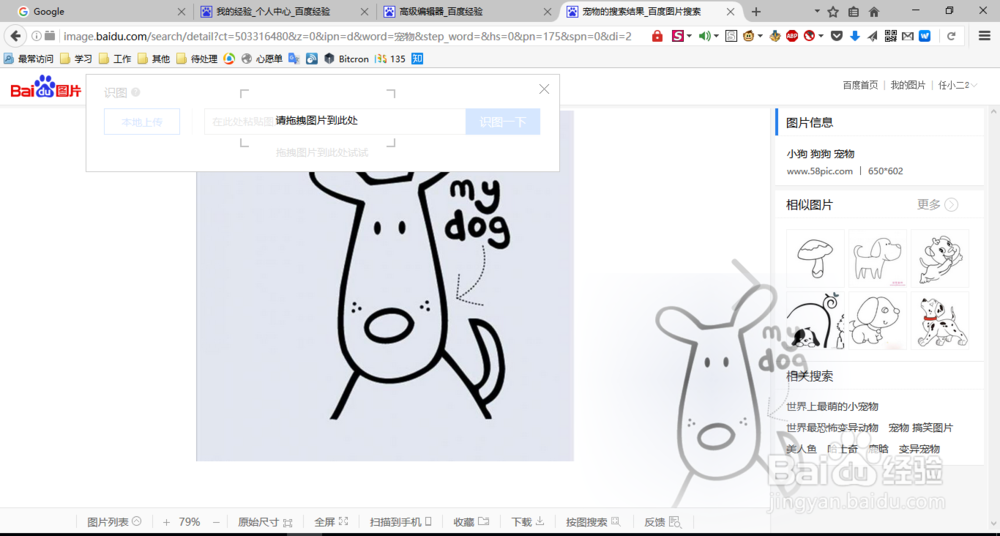This screenshot has width=1000, height=536.
Task: Zoom out with the minus icon
Action: click(x=216, y=522)
